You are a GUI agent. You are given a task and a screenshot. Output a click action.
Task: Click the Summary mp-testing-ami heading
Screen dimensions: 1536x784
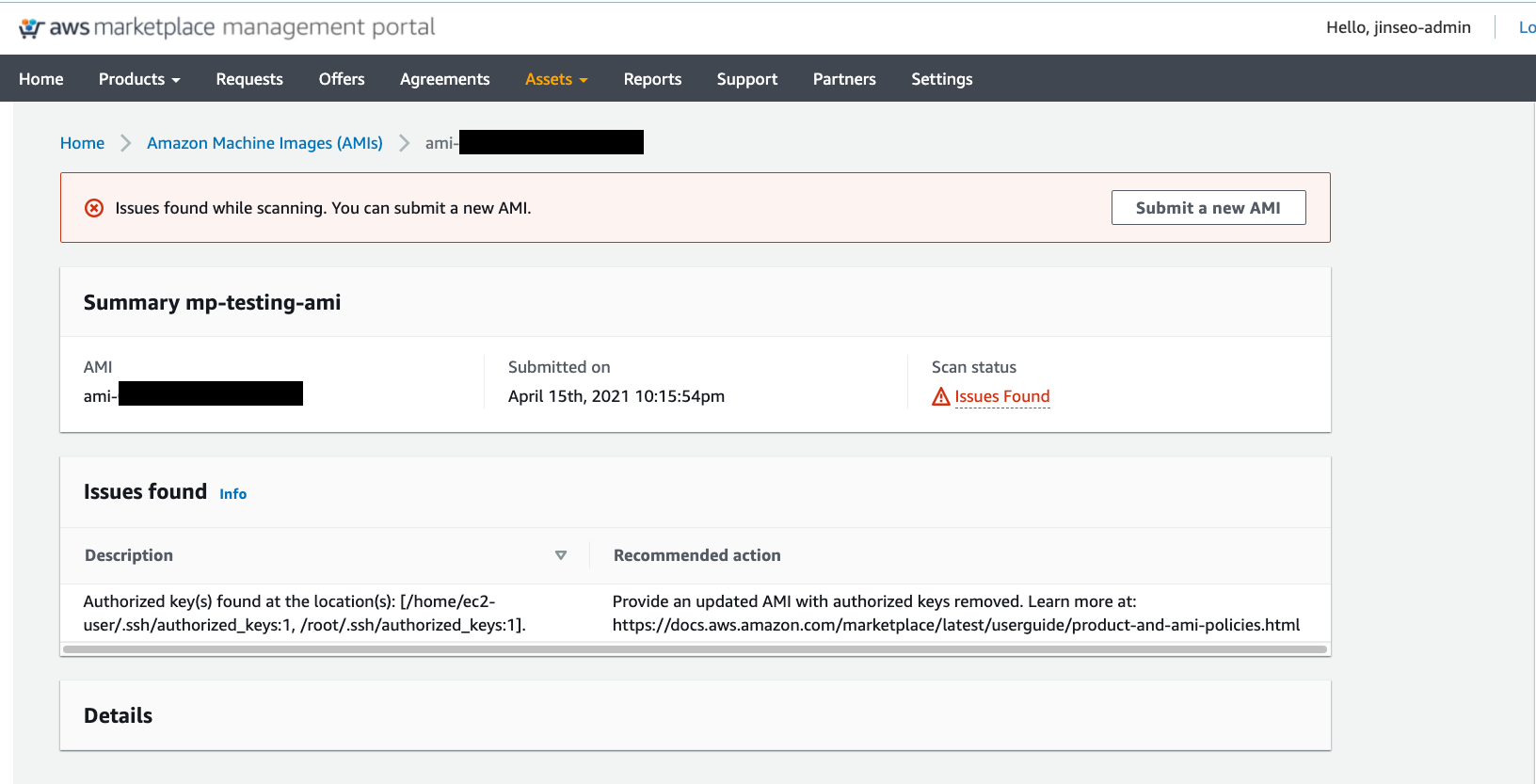(x=213, y=302)
